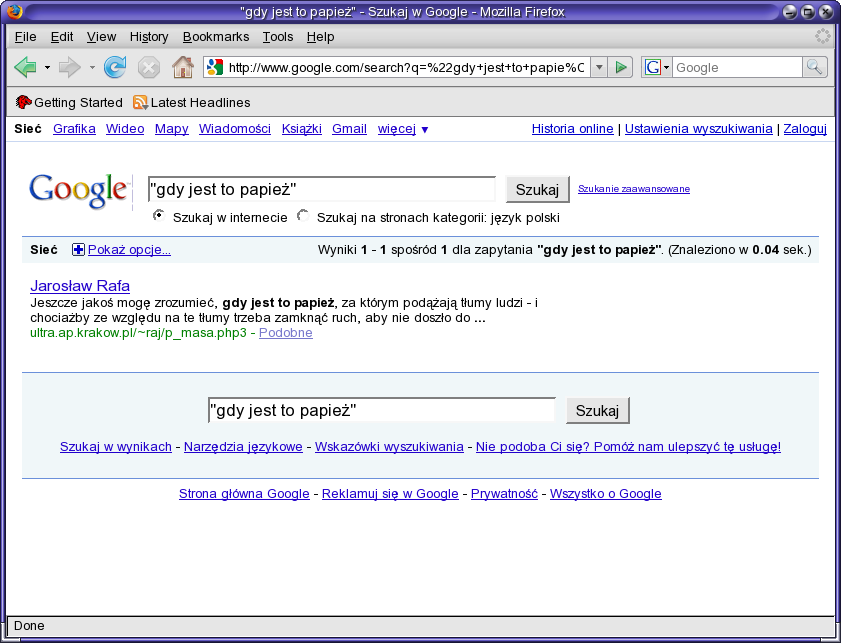Click the Prywatność link
The width and height of the screenshot is (841, 643).
504,493
